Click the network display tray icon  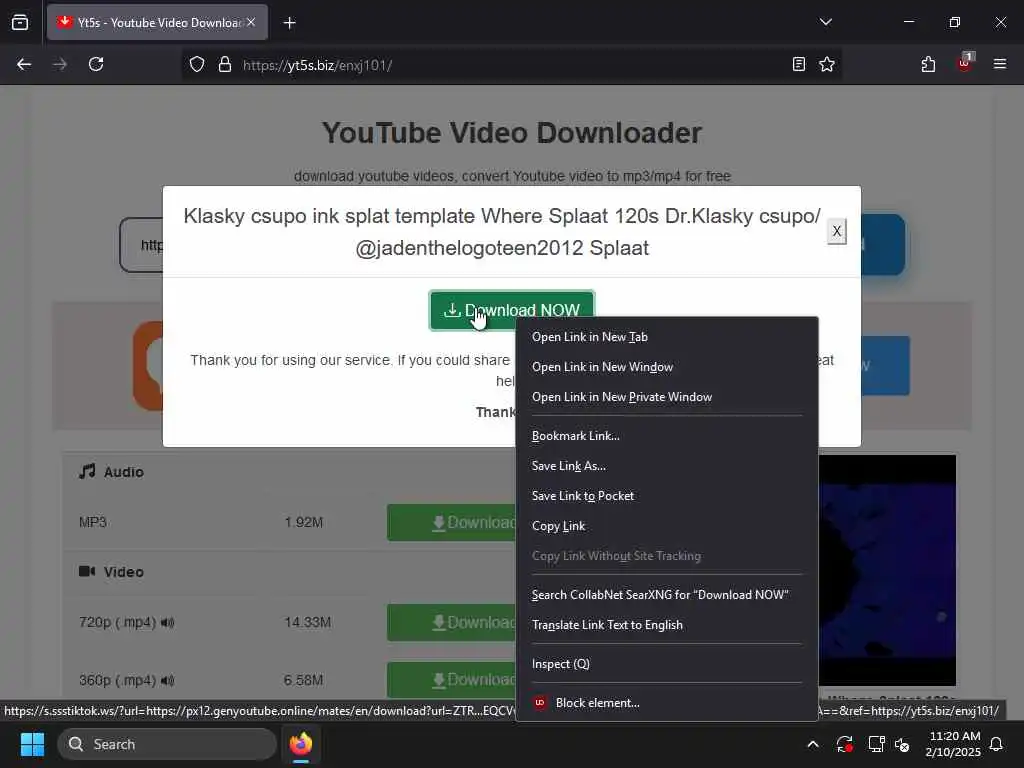[x=876, y=744]
